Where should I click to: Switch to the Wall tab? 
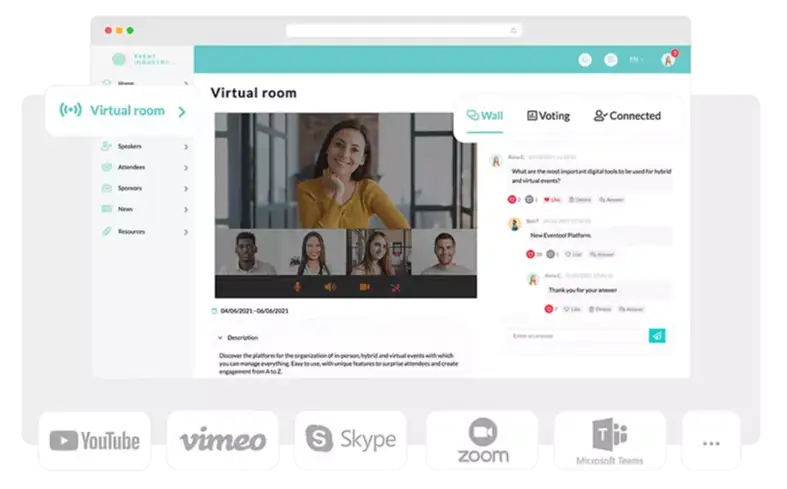point(485,115)
